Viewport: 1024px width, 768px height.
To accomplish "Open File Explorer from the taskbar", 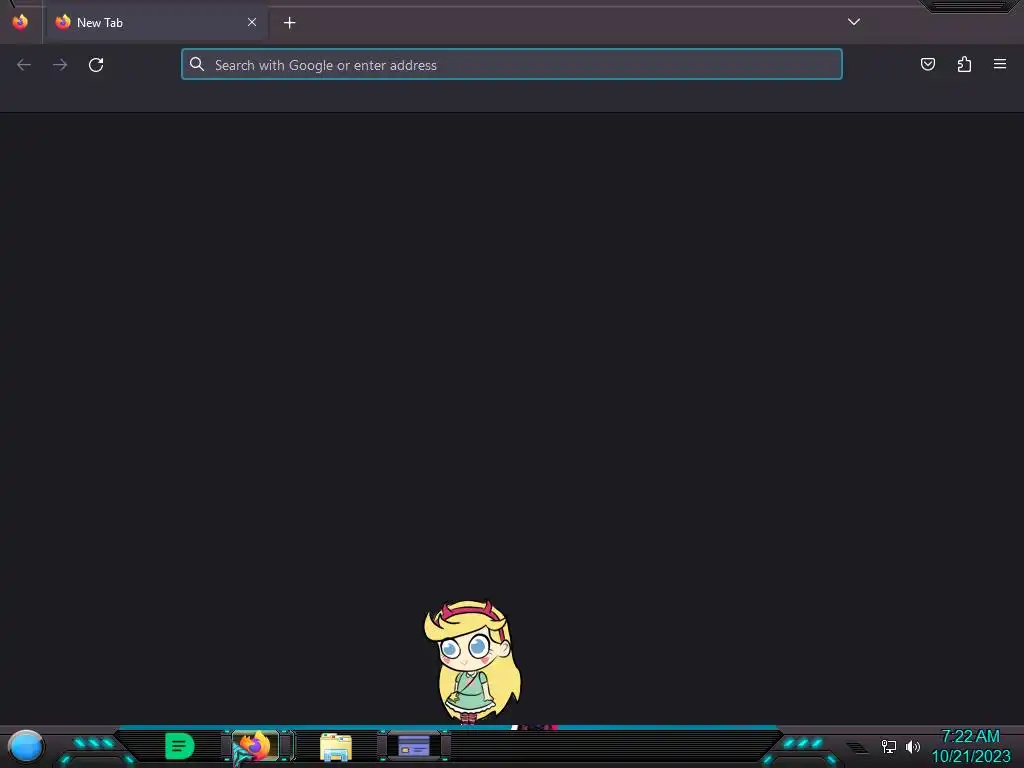I will 336,747.
